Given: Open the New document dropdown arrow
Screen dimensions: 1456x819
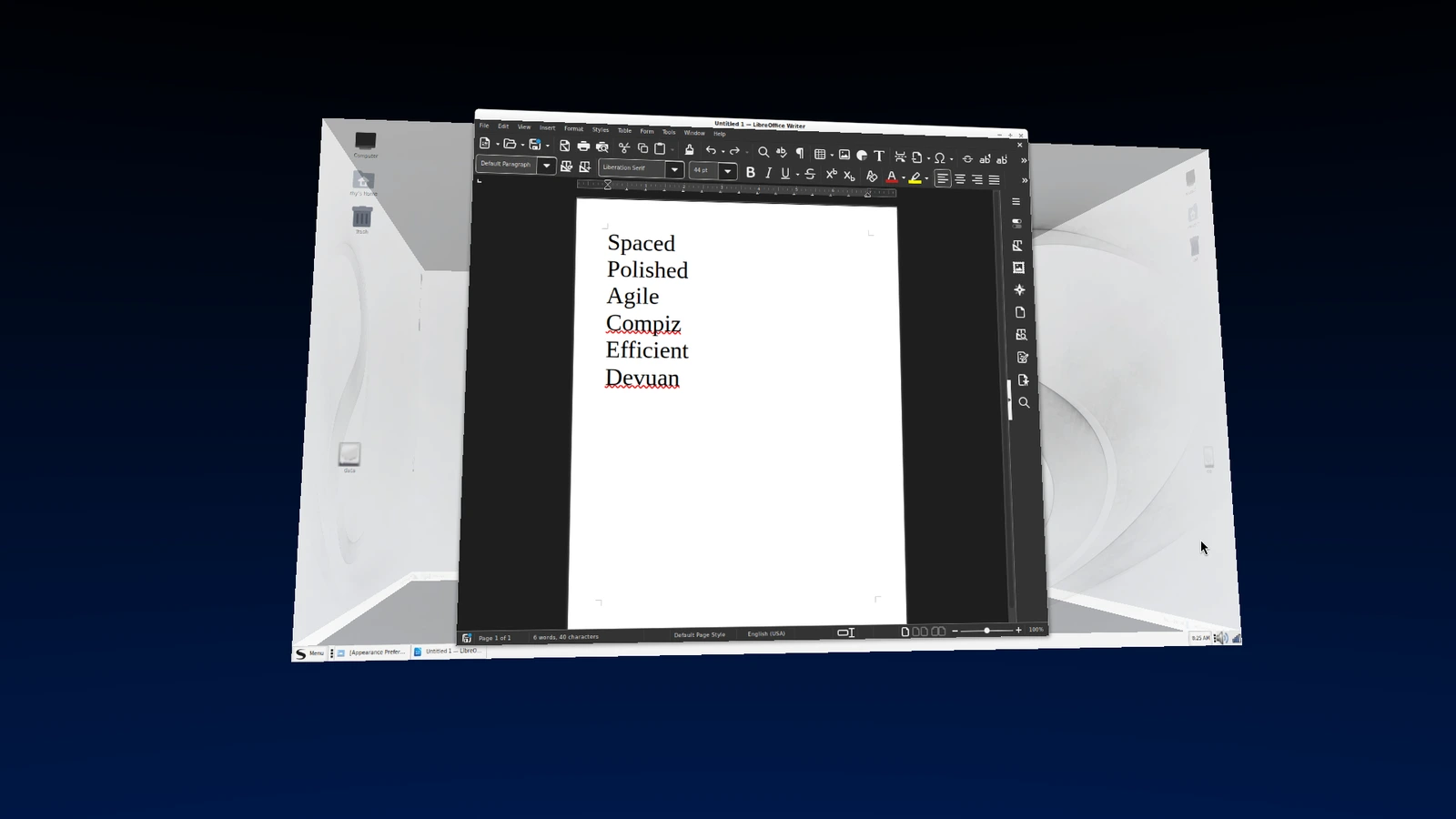Looking at the screenshot, I should [497, 144].
